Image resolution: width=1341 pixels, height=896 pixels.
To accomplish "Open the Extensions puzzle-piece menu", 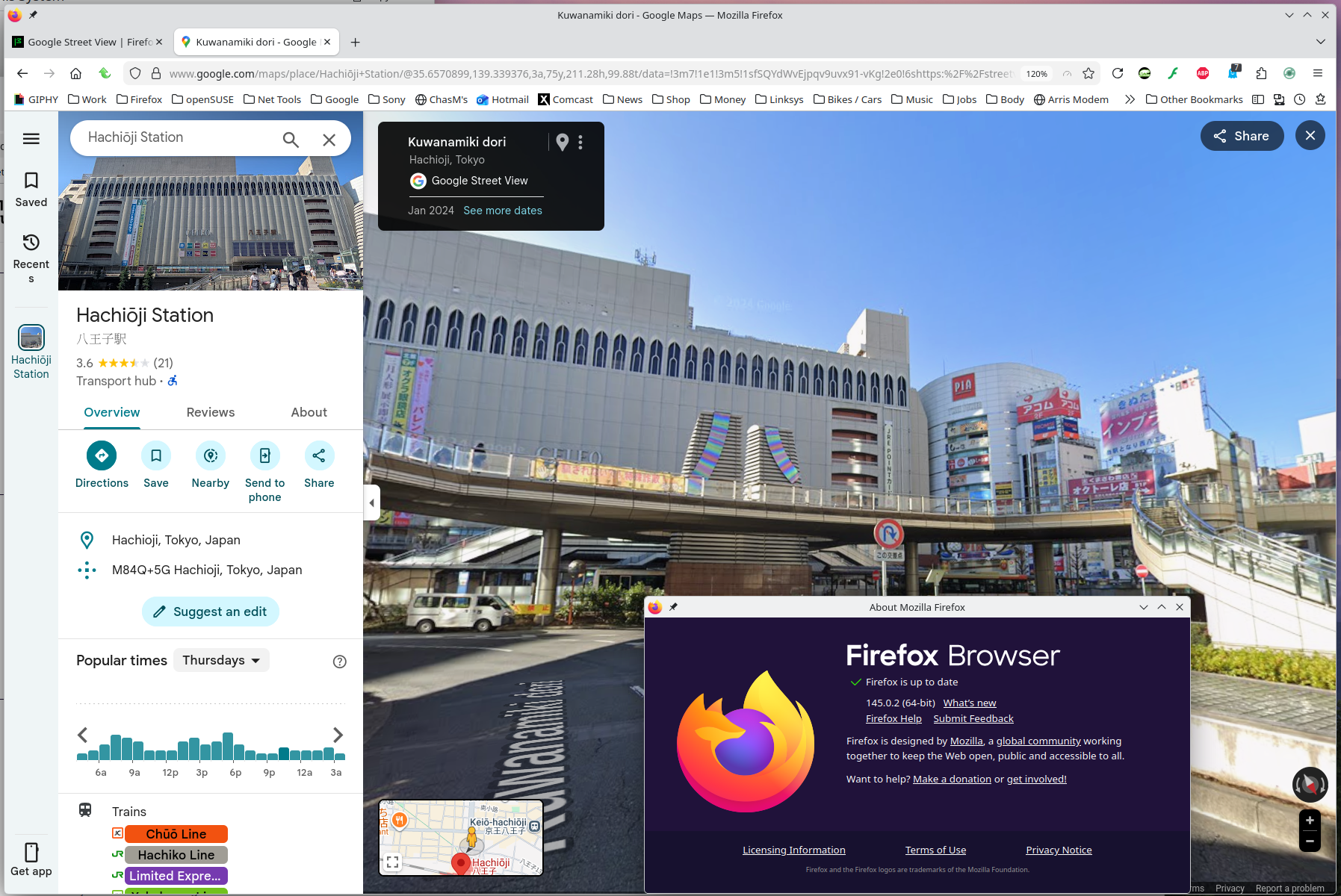I will click(x=1261, y=73).
